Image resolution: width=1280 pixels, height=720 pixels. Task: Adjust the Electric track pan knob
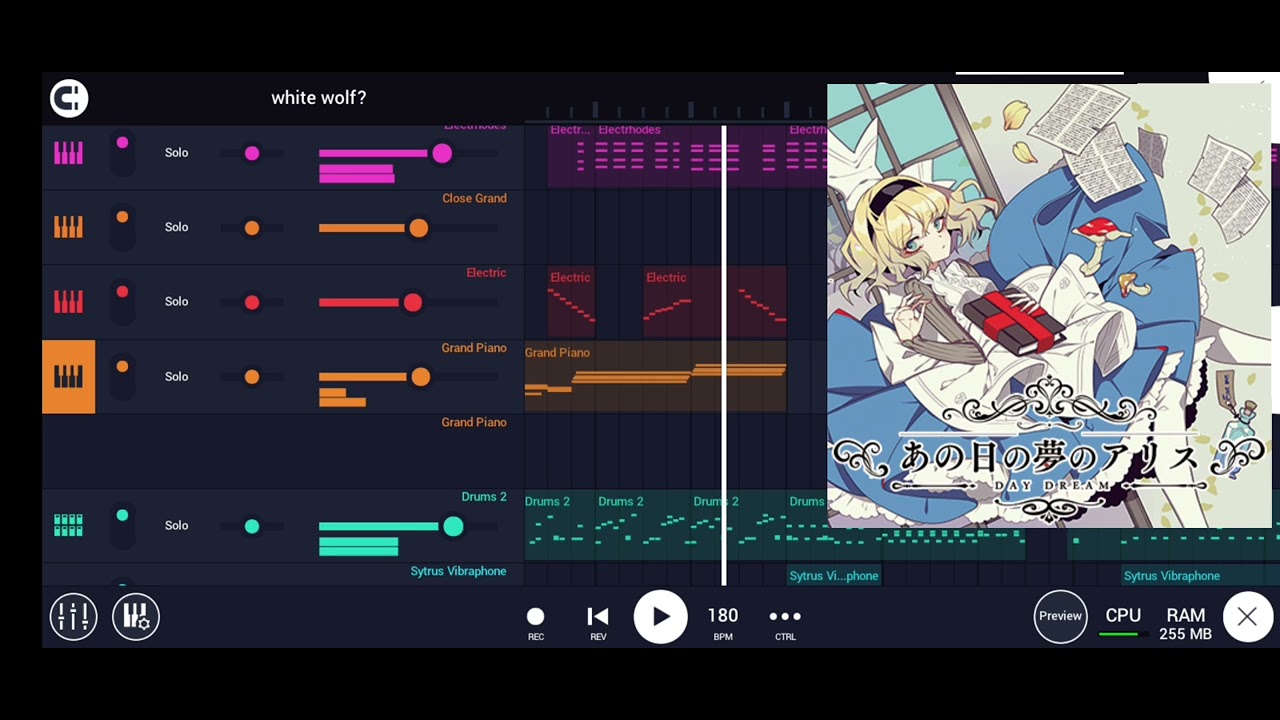pyautogui.click(x=252, y=302)
